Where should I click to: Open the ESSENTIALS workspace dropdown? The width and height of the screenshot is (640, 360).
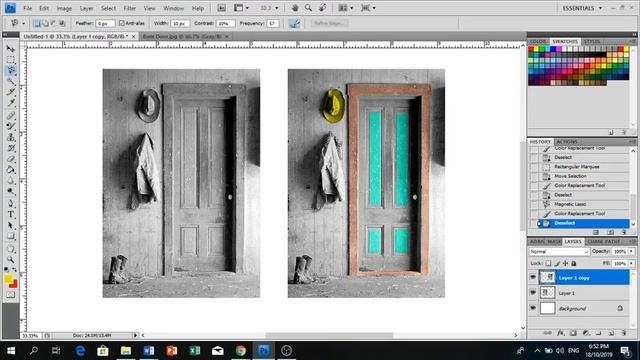[x=582, y=8]
